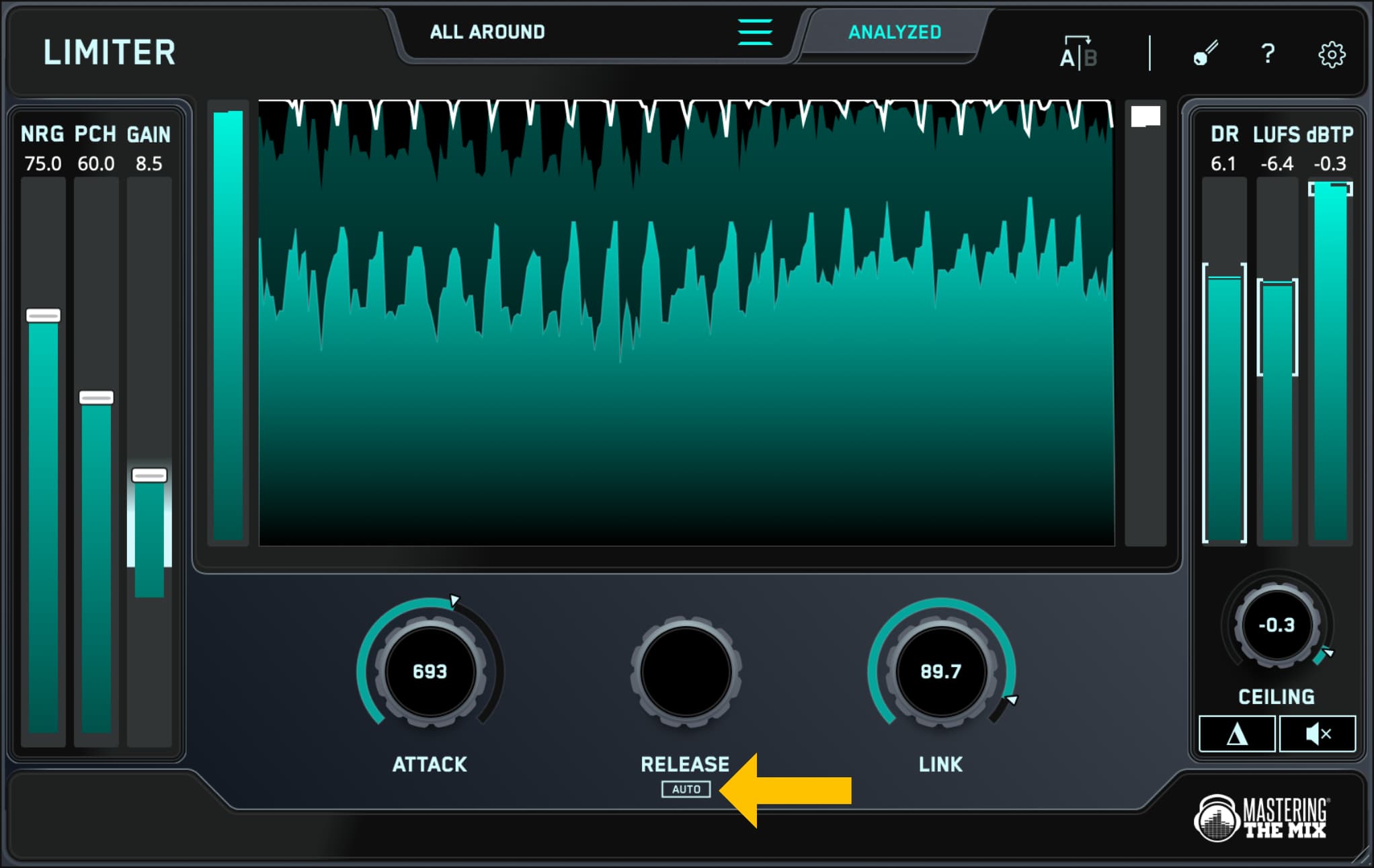Toggle the AUTO release button

point(686,789)
